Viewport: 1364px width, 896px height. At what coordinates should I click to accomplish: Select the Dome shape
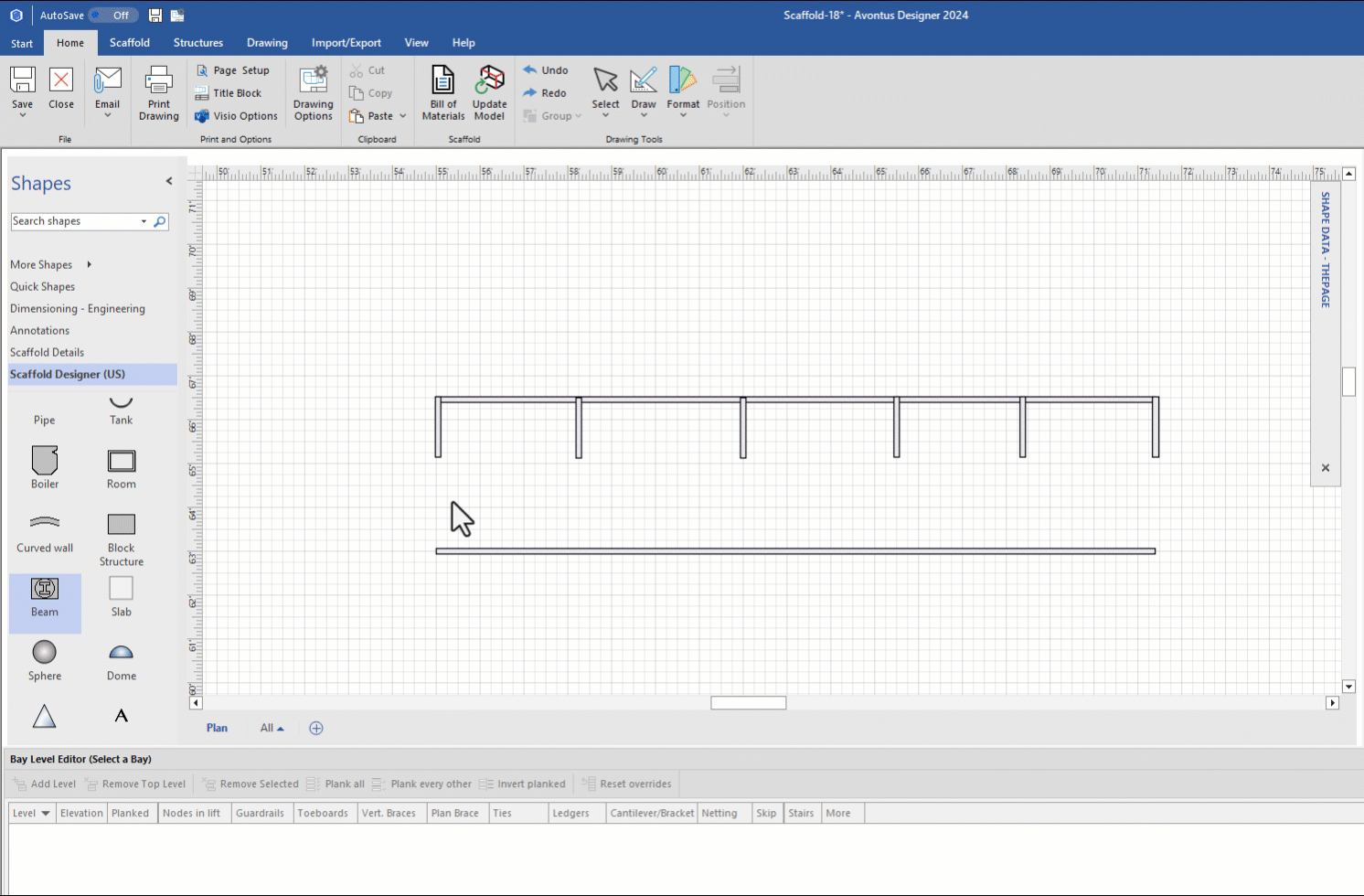pyautogui.click(x=122, y=653)
